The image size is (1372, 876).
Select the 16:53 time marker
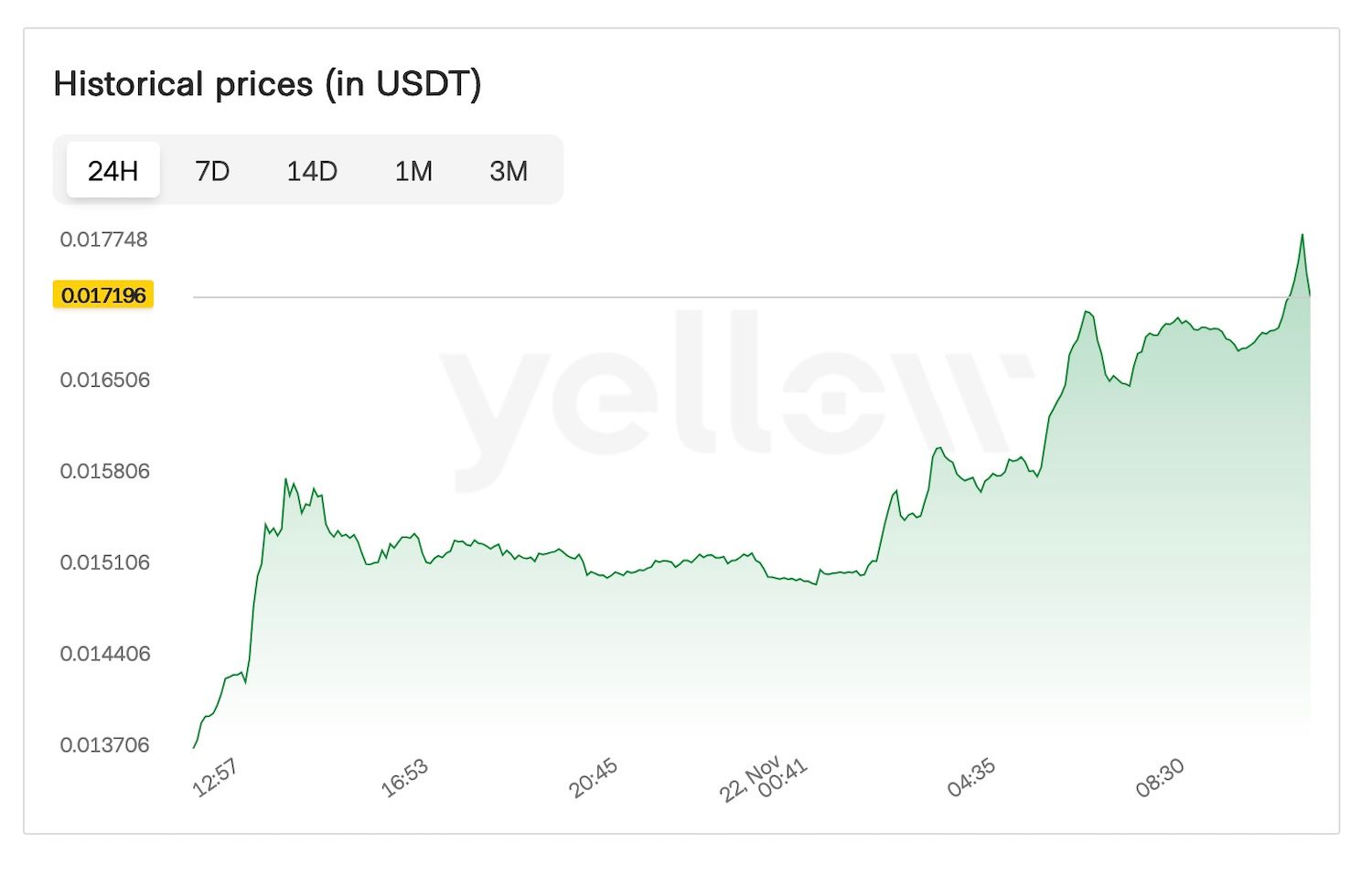click(404, 778)
